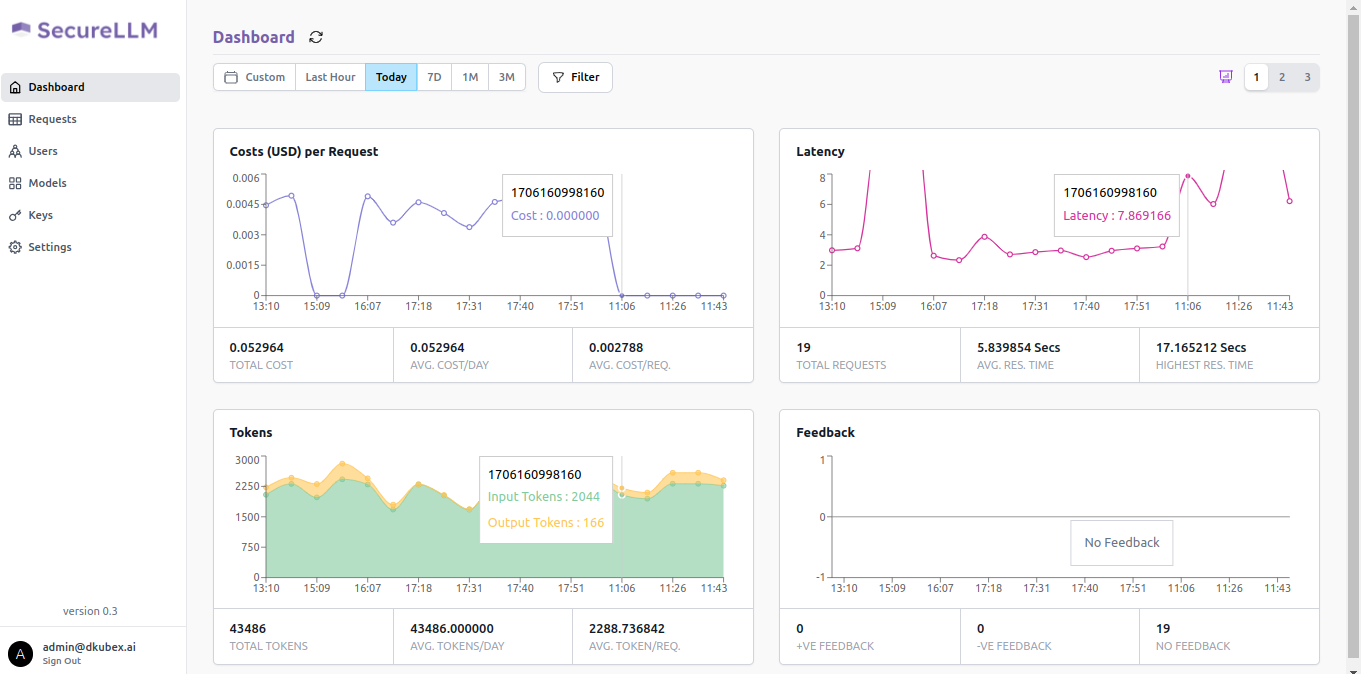Click the purple presentation view icon

1225,77
